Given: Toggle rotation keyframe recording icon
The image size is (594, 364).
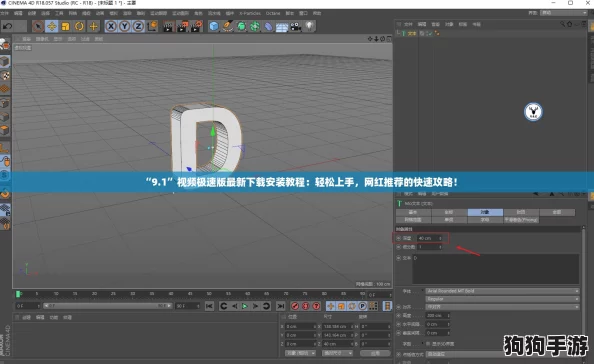Looking at the screenshot, I should tap(352, 306).
